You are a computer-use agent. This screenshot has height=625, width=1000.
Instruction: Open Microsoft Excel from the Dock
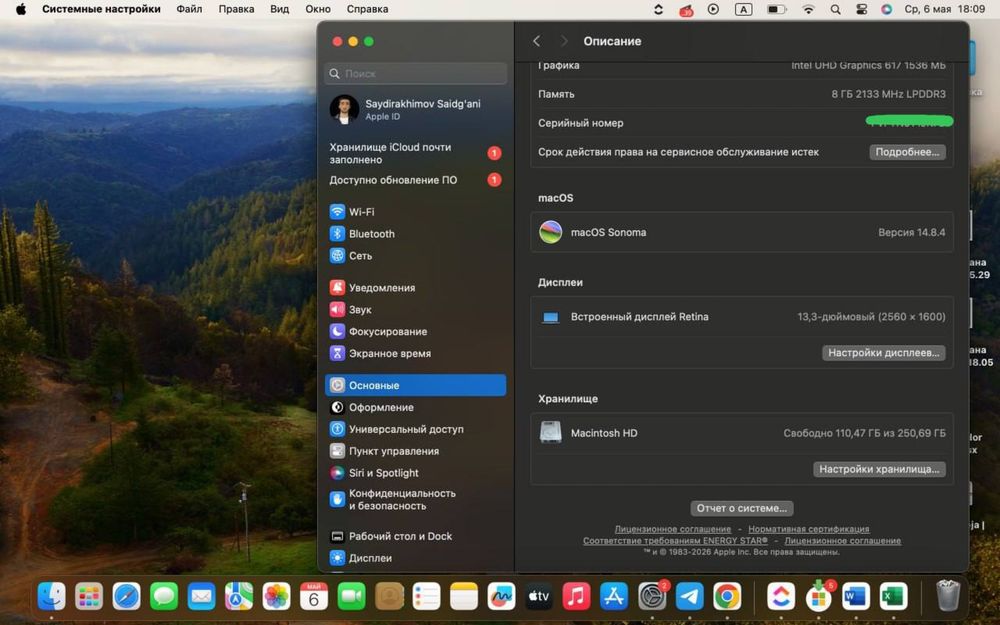(893, 597)
